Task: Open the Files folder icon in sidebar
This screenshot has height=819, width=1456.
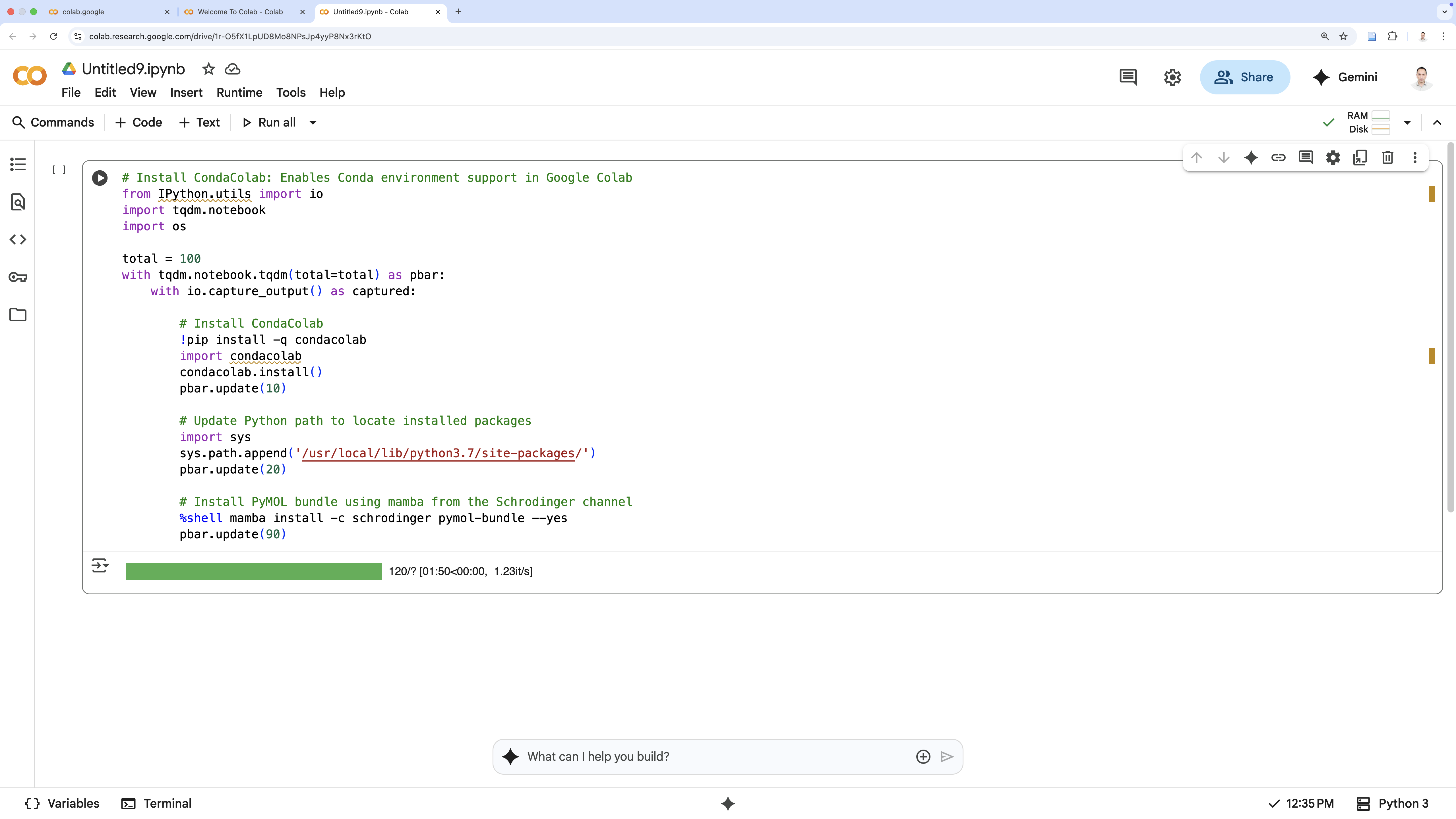Action: click(x=18, y=315)
